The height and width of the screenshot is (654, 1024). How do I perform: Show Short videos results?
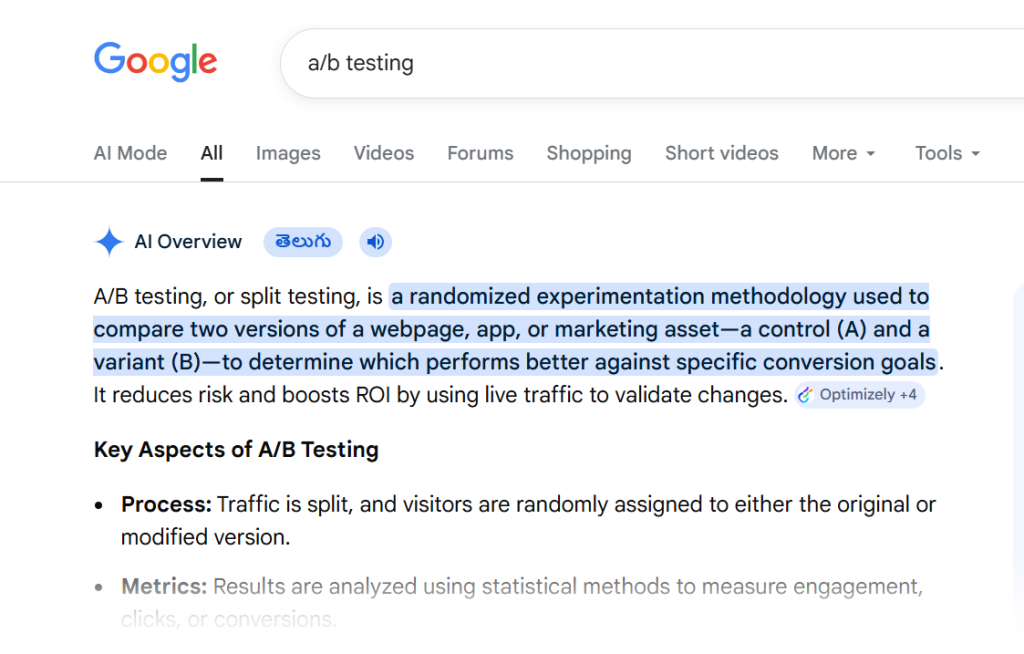click(x=721, y=153)
